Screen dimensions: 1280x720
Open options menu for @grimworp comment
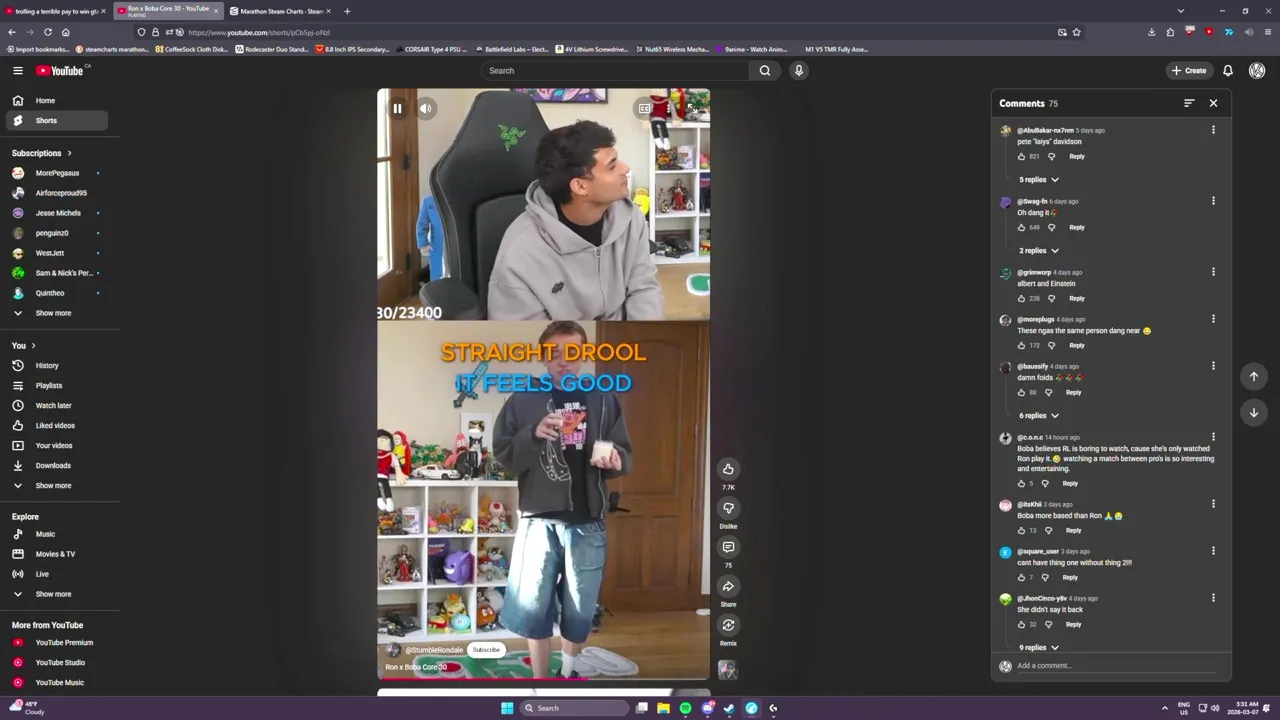(x=1213, y=272)
